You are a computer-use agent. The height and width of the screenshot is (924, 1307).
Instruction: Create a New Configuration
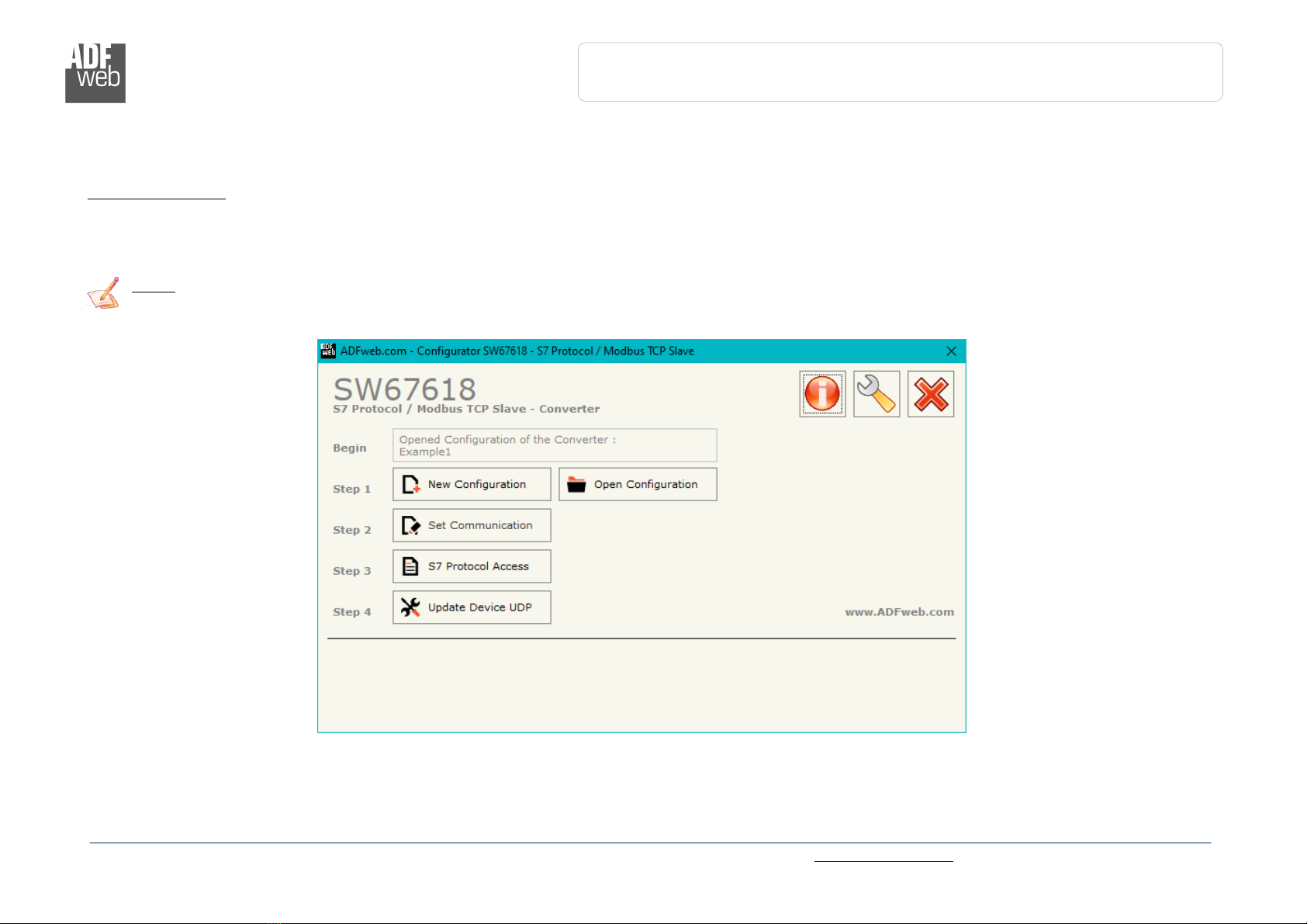pyautogui.click(x=472, y=484)
